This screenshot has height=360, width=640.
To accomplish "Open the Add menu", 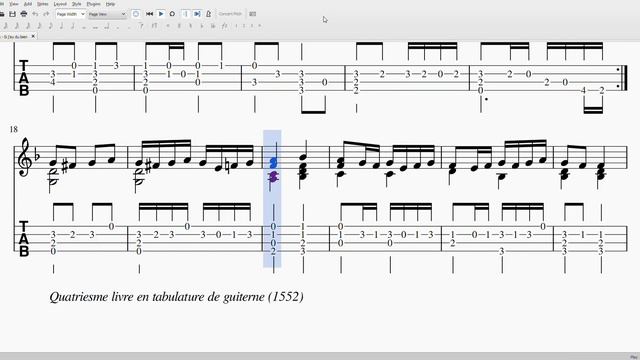I will coord(28,4).
